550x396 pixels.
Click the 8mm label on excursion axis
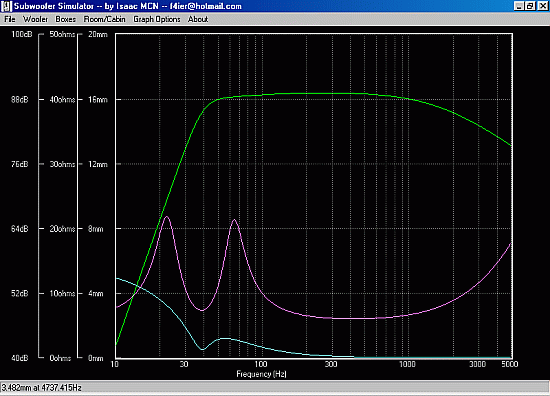point(96,229)
